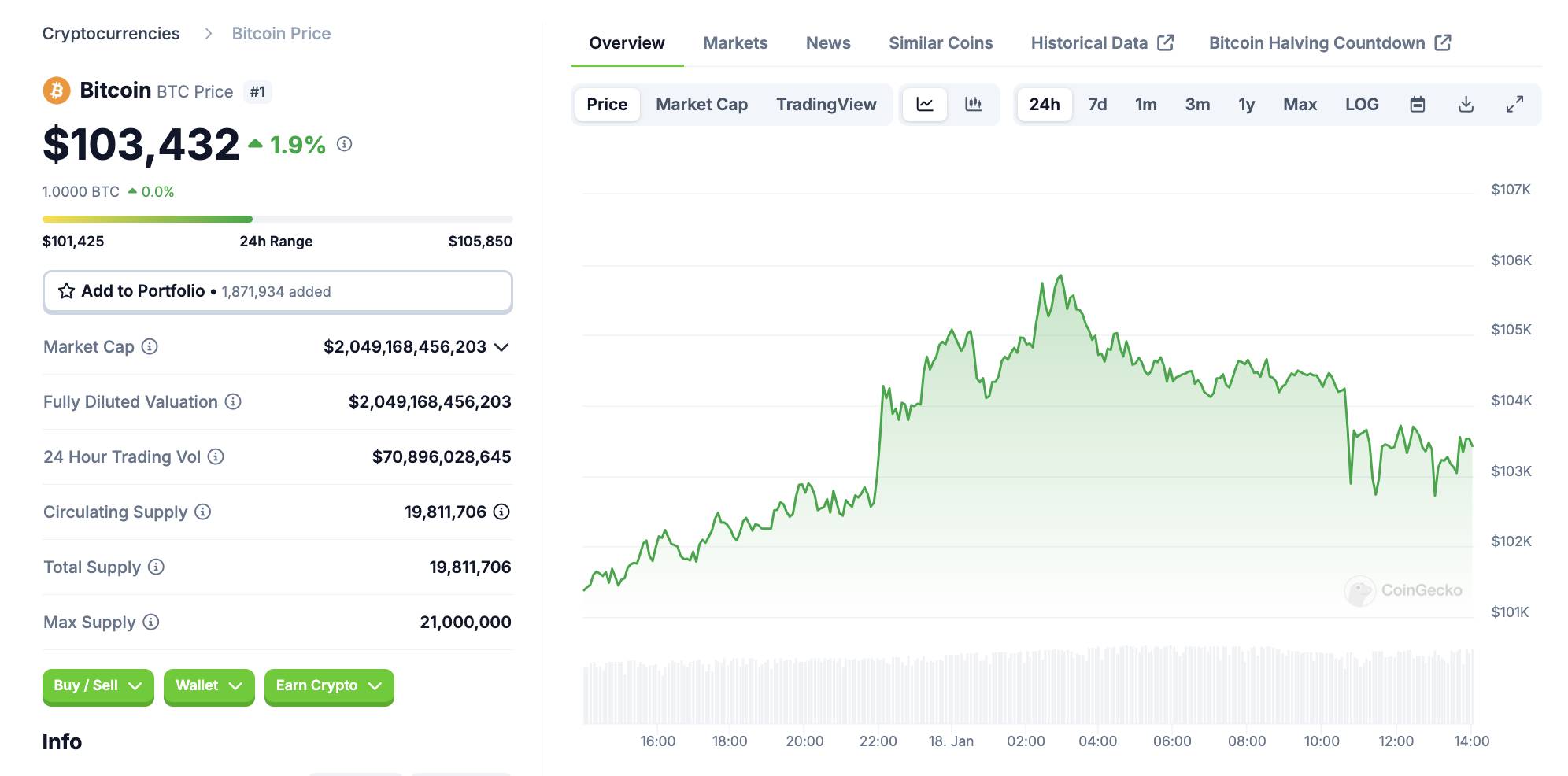Click the volume bars below the chart
The image size is (1568, 776).
coord(1028,685)
